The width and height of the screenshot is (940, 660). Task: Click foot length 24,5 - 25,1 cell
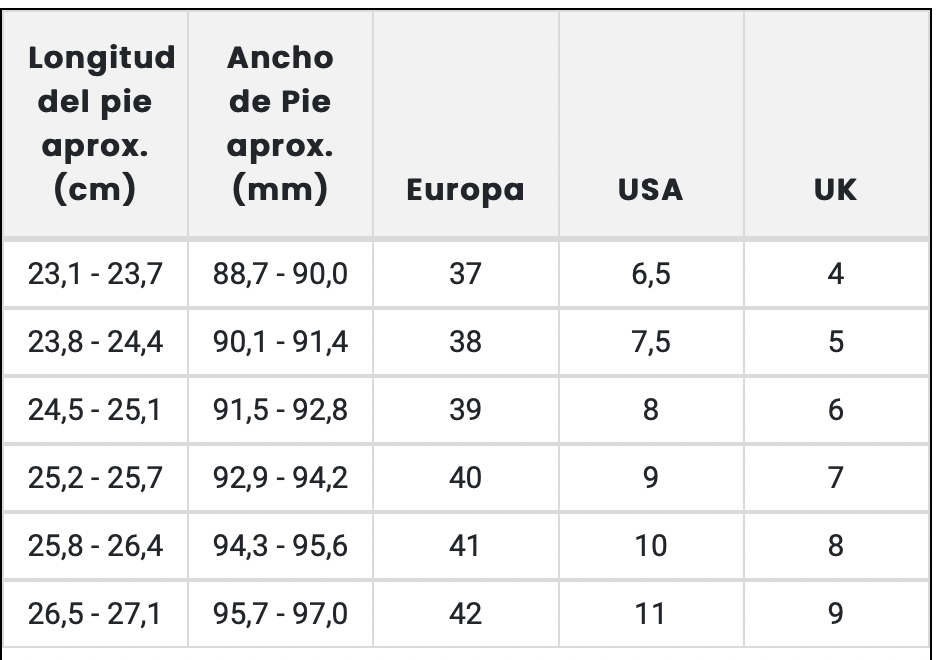95,410
